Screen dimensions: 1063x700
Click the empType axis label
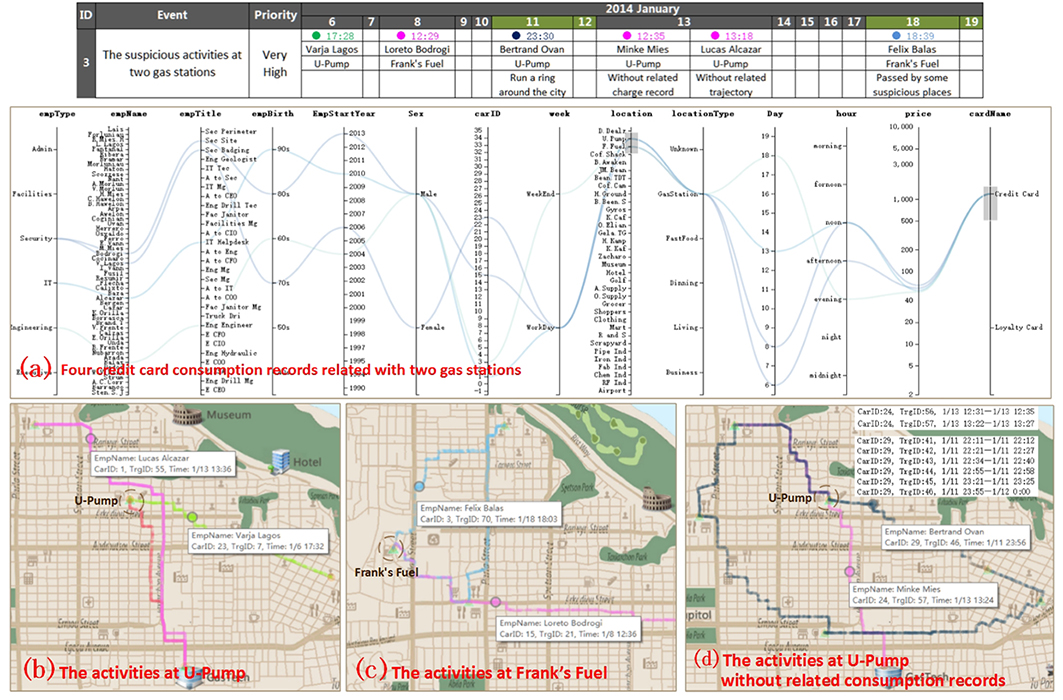coord(57,114)
